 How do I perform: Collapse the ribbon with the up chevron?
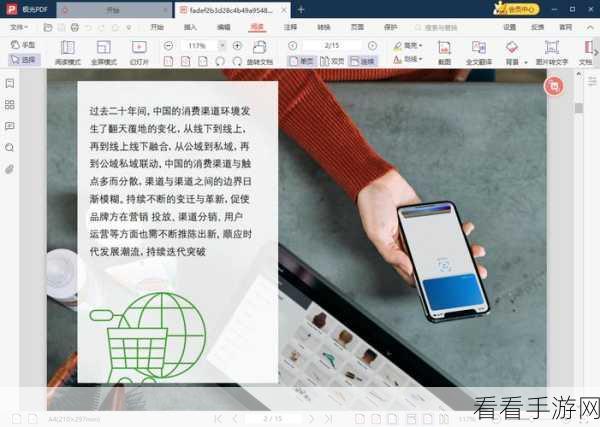[590, 28]
